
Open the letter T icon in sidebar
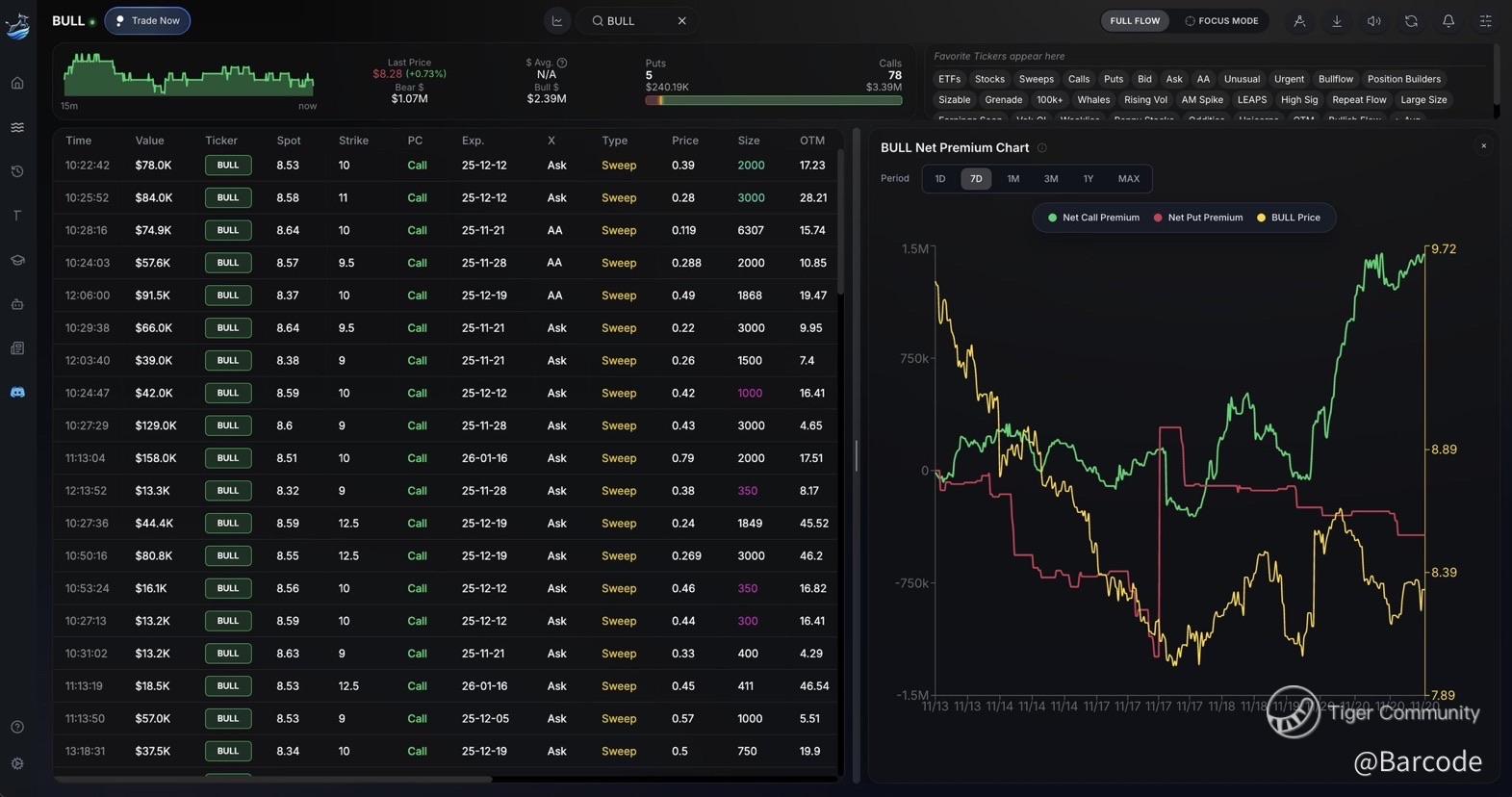(17, 216)
